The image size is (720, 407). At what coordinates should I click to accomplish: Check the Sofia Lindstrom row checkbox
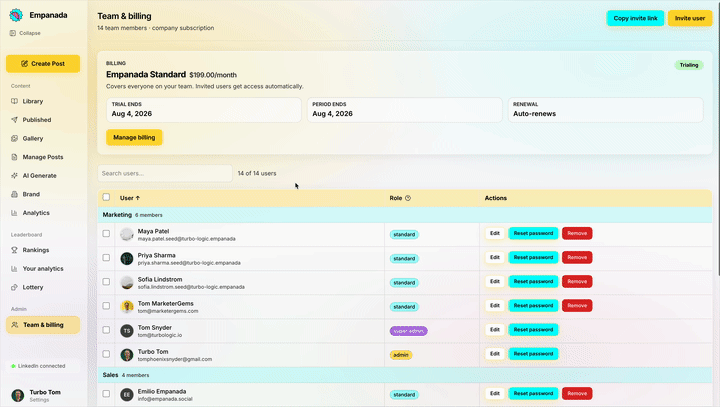(106, 282)
